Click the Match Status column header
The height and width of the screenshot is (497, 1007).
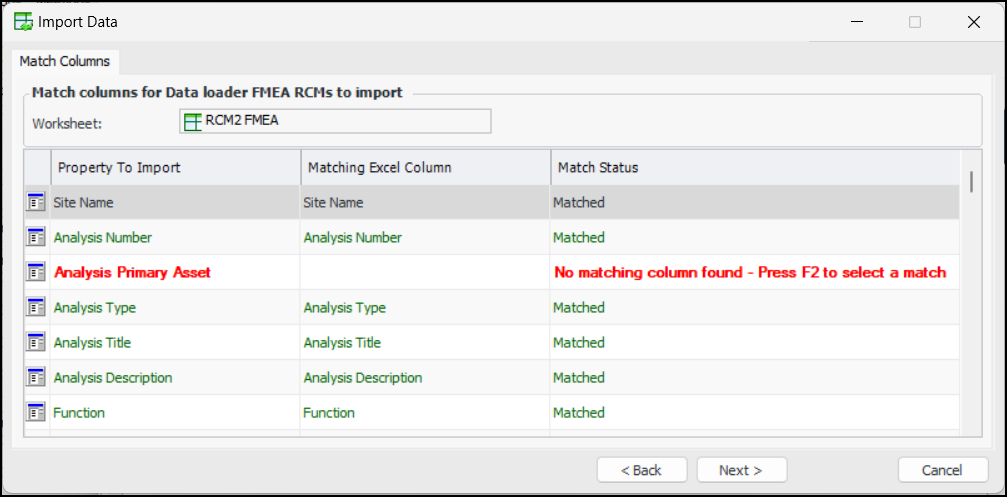[x=755, y=167]
